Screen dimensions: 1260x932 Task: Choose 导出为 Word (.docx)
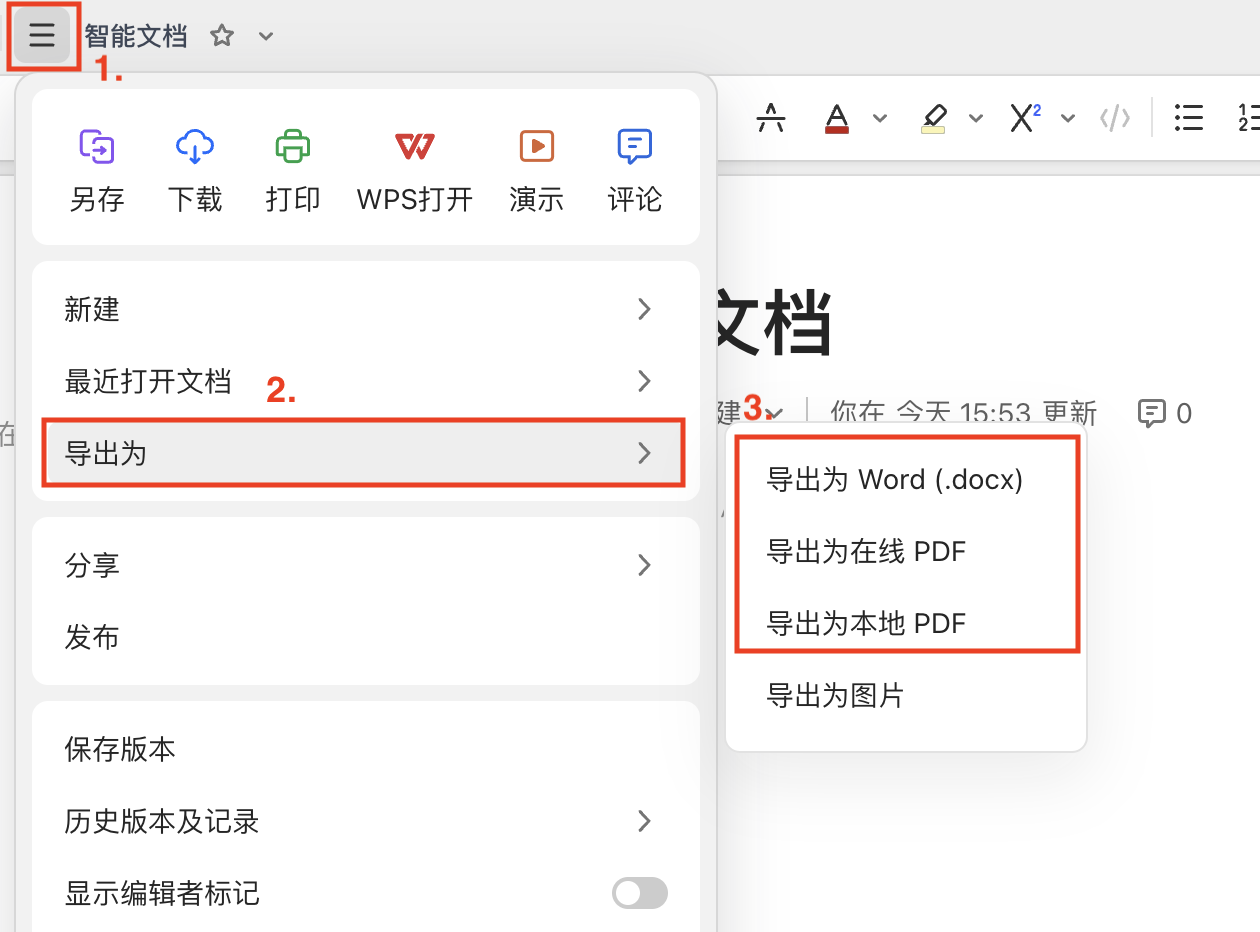coord(905,480)
